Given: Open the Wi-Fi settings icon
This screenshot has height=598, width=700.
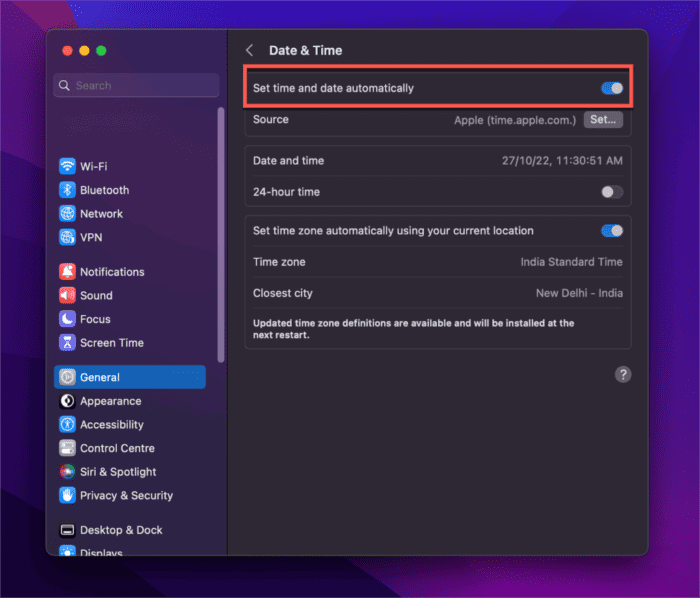Looking at the screenshot, I should 67,166.
